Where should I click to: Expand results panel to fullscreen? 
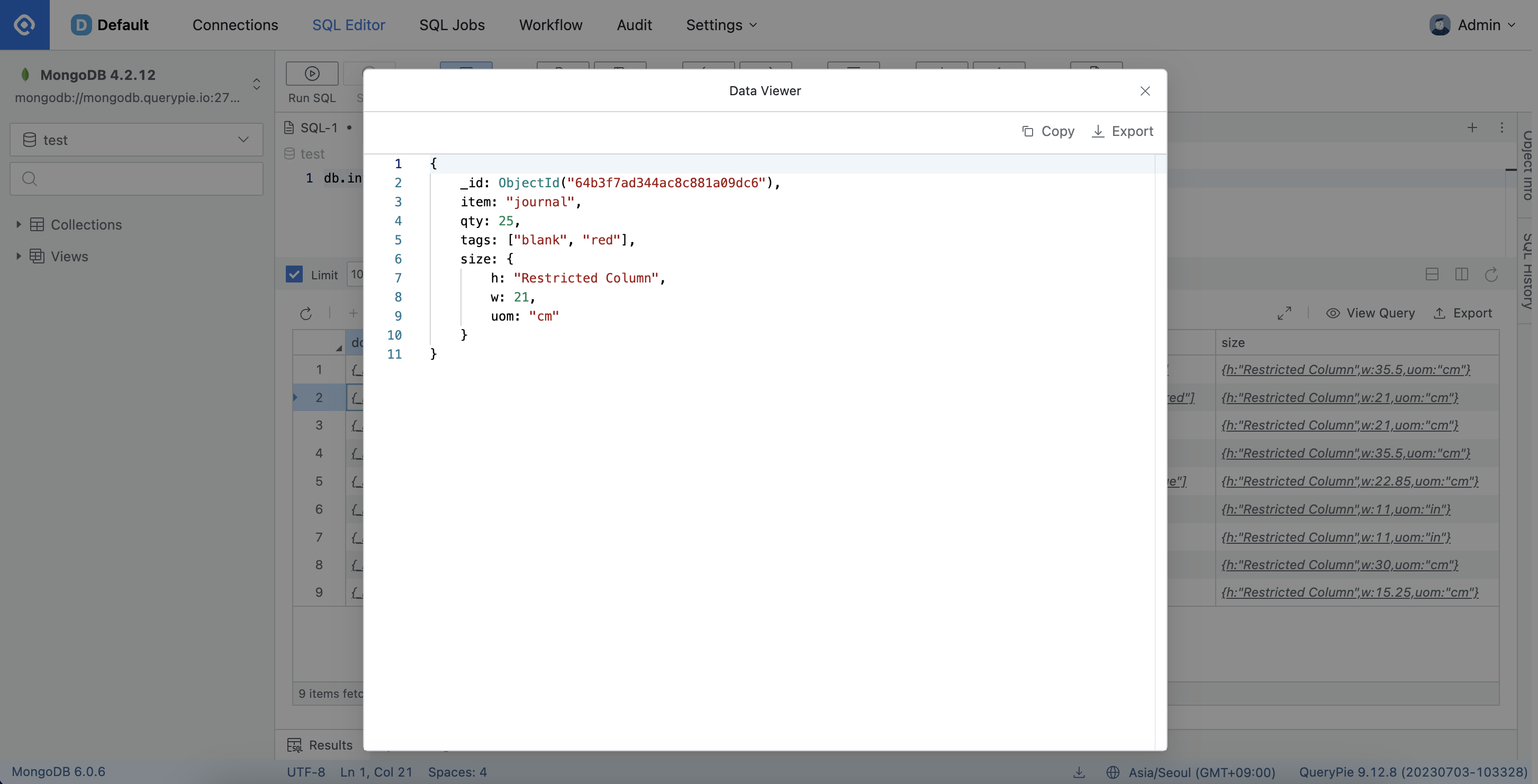tap(1284, 313)
